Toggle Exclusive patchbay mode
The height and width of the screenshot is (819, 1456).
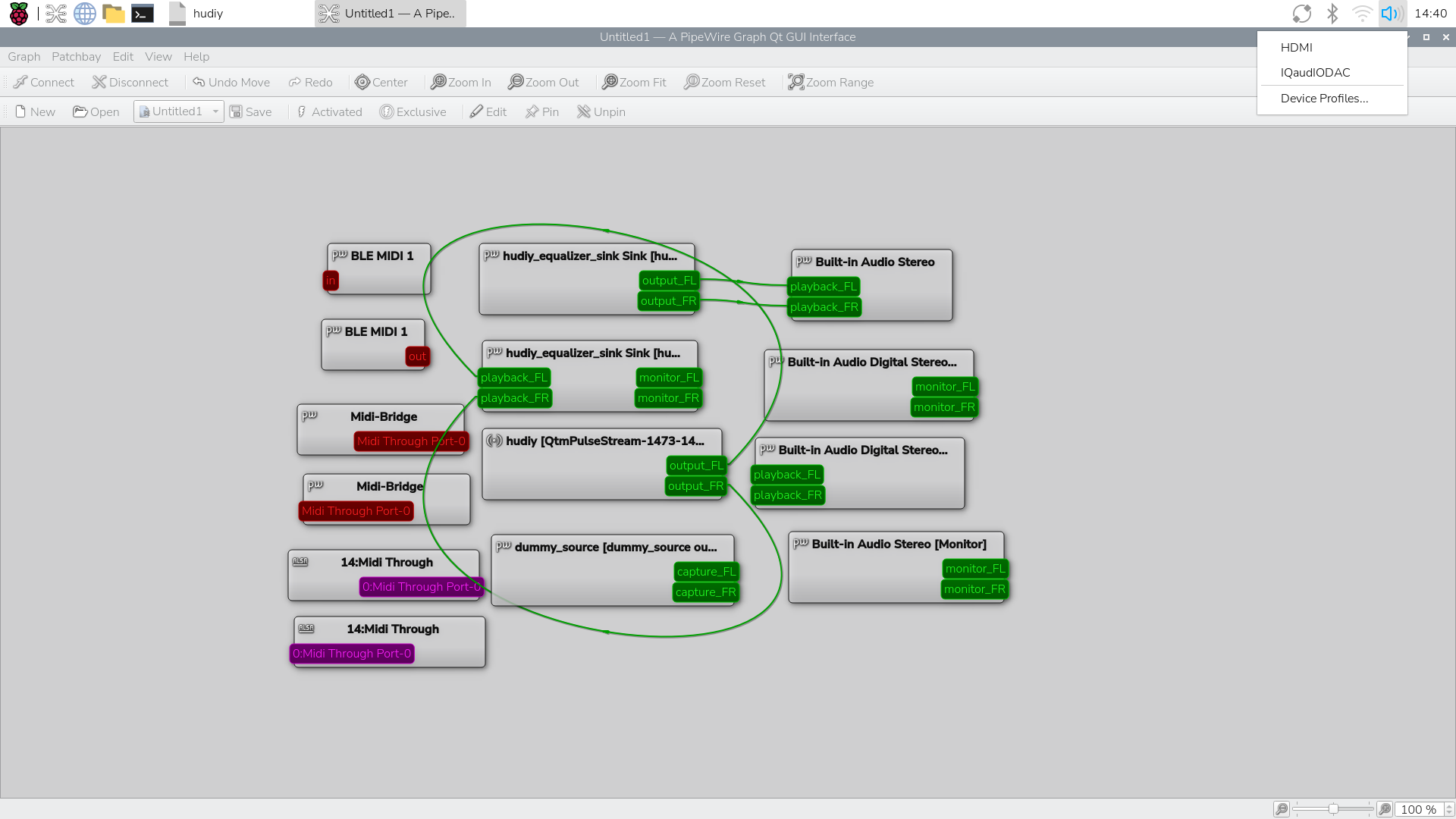[x=413, y=111]
